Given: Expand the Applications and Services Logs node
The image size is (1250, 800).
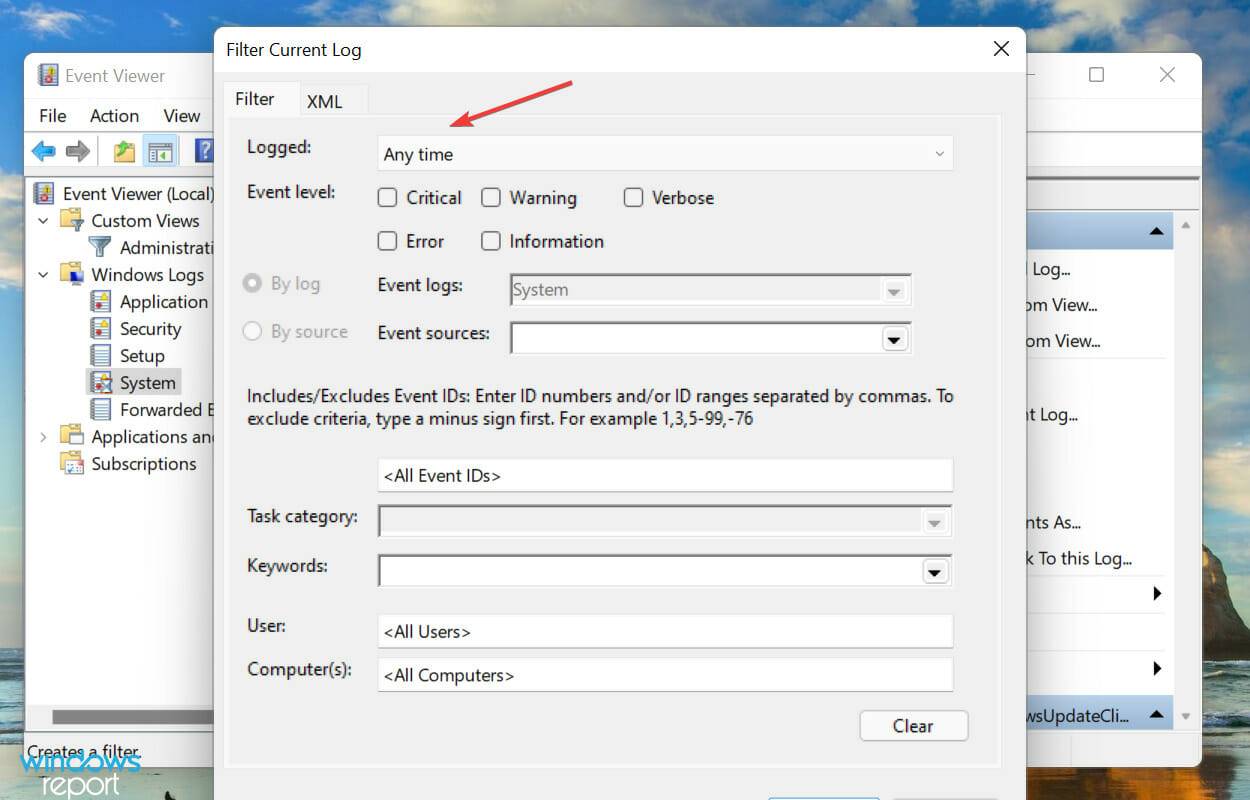Looking at the screenshot, I should pos(44,437).
